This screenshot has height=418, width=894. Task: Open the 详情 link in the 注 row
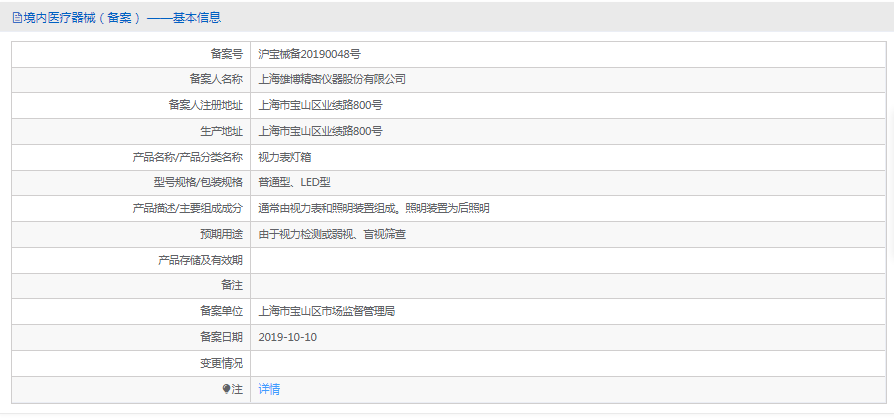[269, 389]
